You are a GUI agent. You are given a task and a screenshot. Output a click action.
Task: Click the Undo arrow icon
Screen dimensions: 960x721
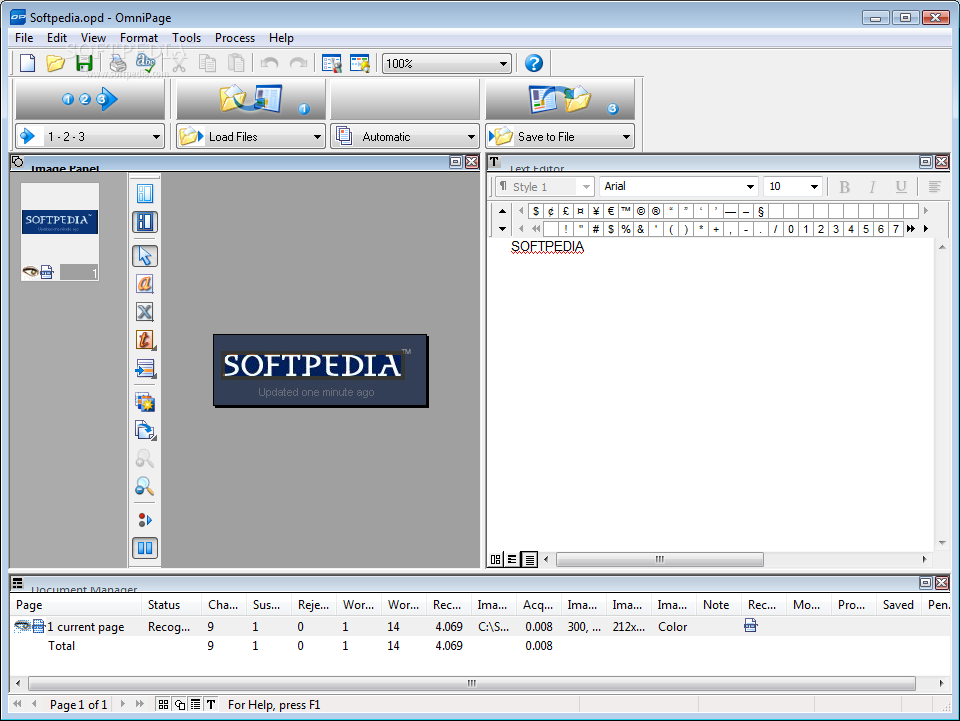point(269,63)
